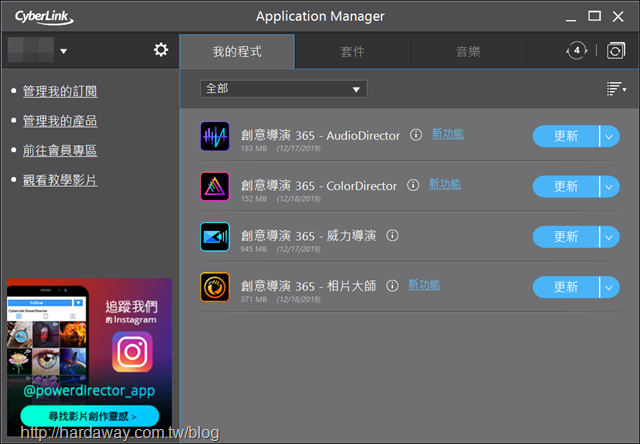640x444 pixels.
Task: Click the 371 MB size text
Action: (253, 300)
